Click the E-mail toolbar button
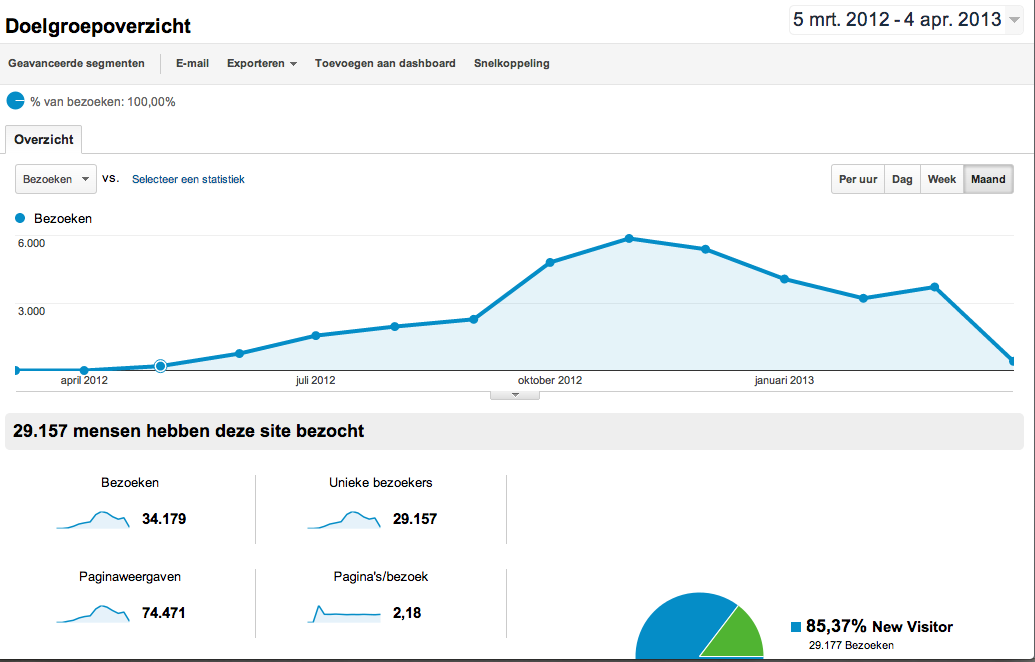 tap(192, 63)
